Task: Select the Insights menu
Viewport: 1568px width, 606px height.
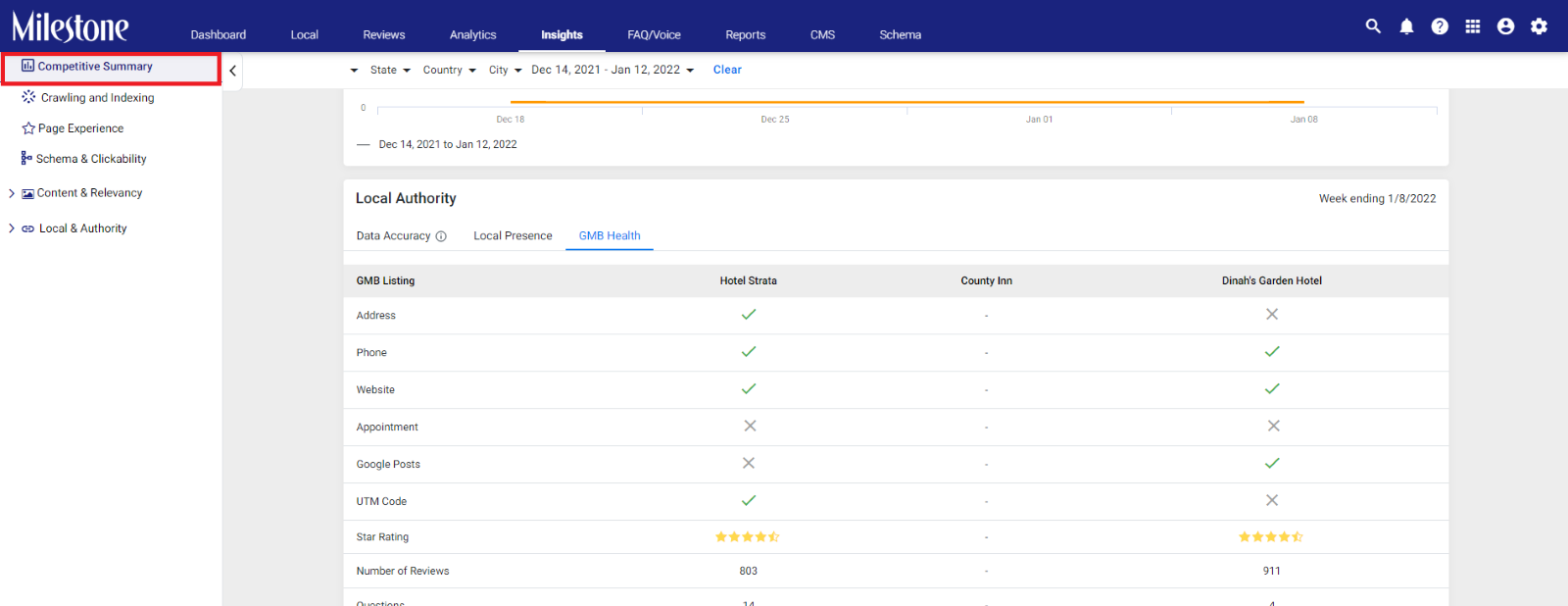Action: [563, 34]
